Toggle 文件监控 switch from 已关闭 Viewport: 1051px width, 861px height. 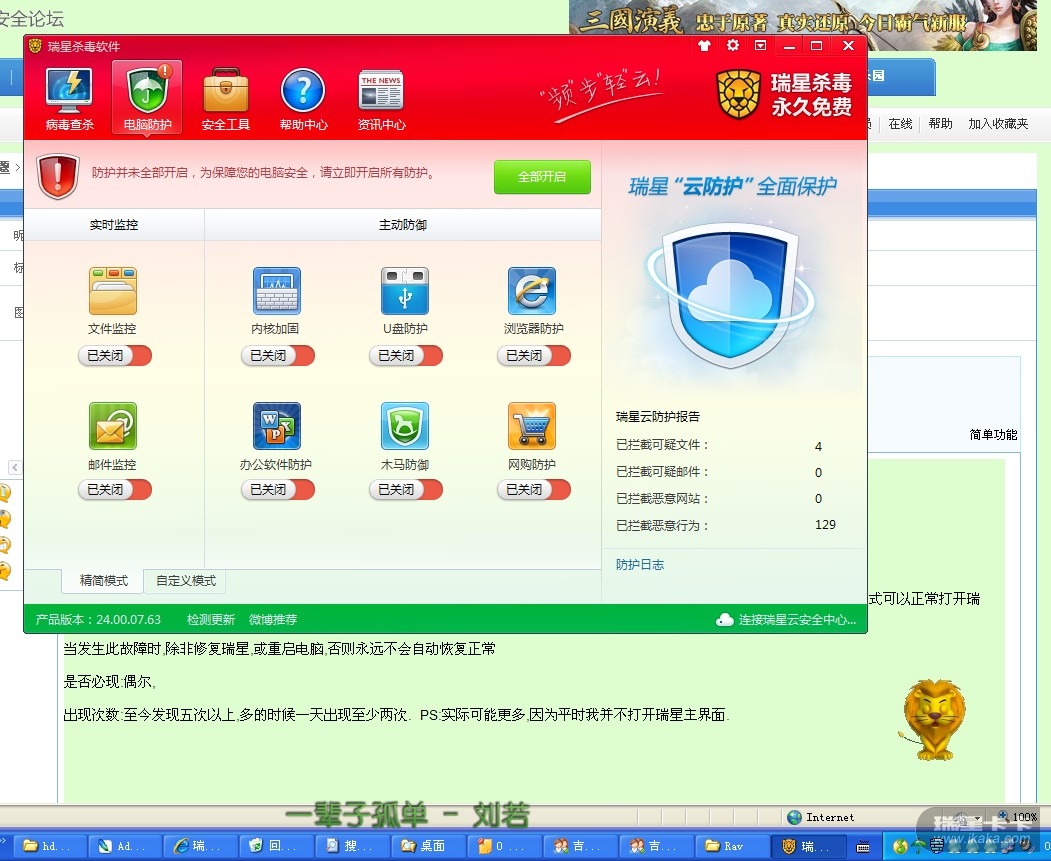pyautogui.click(x=115, y=355)
